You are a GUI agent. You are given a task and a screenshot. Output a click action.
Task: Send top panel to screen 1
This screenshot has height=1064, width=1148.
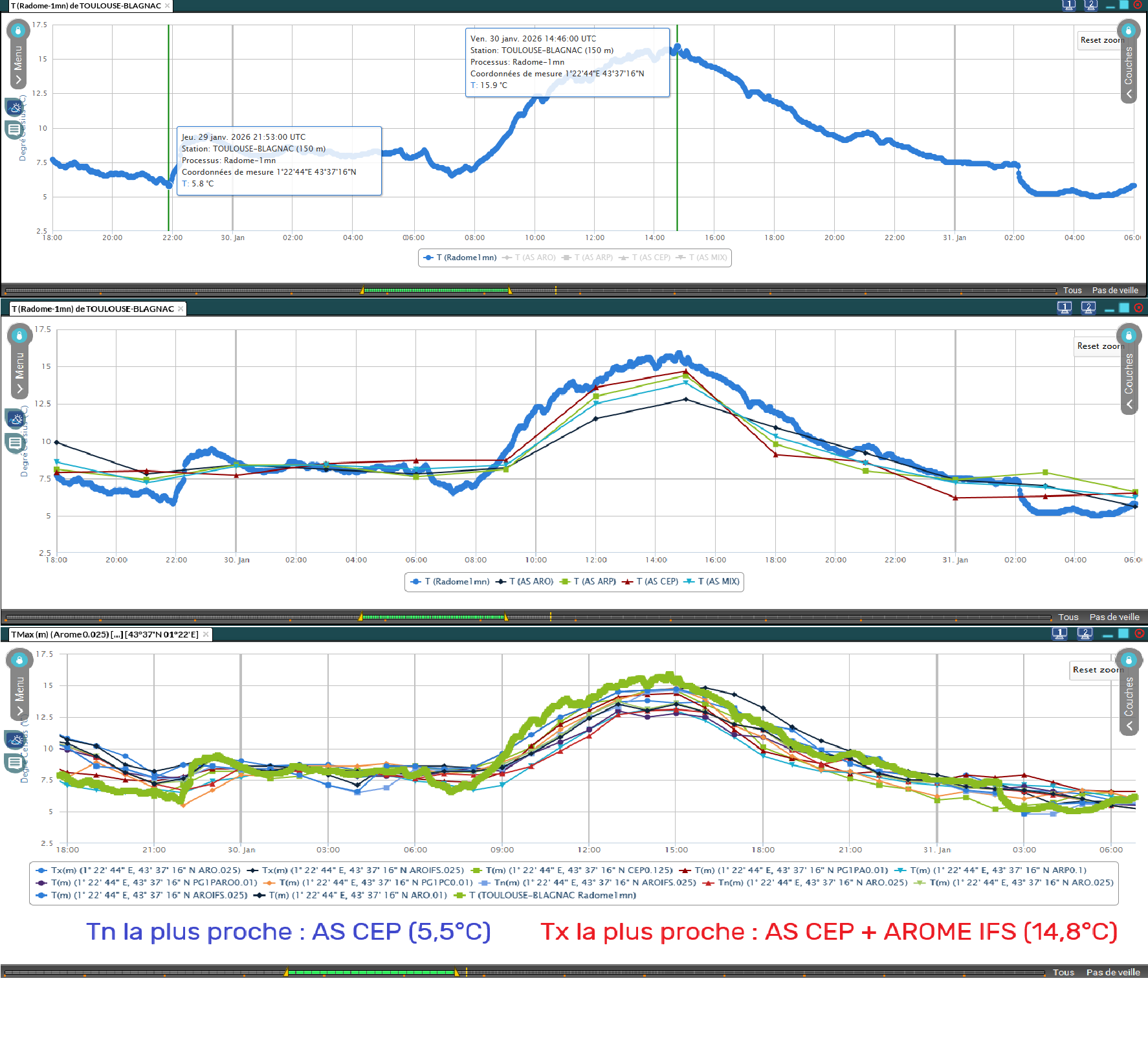pos(1068,5)
